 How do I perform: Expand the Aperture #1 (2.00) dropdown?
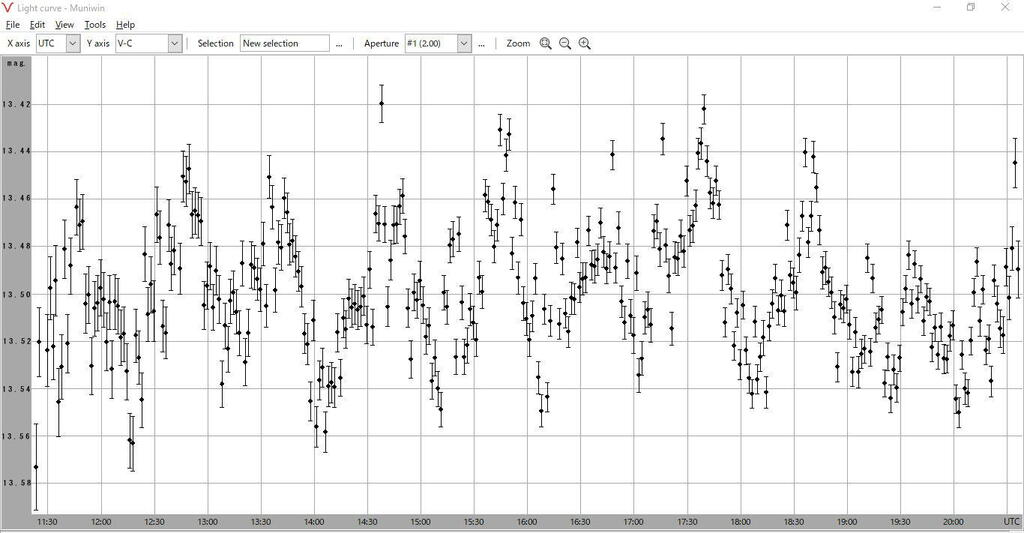(464, 43)
